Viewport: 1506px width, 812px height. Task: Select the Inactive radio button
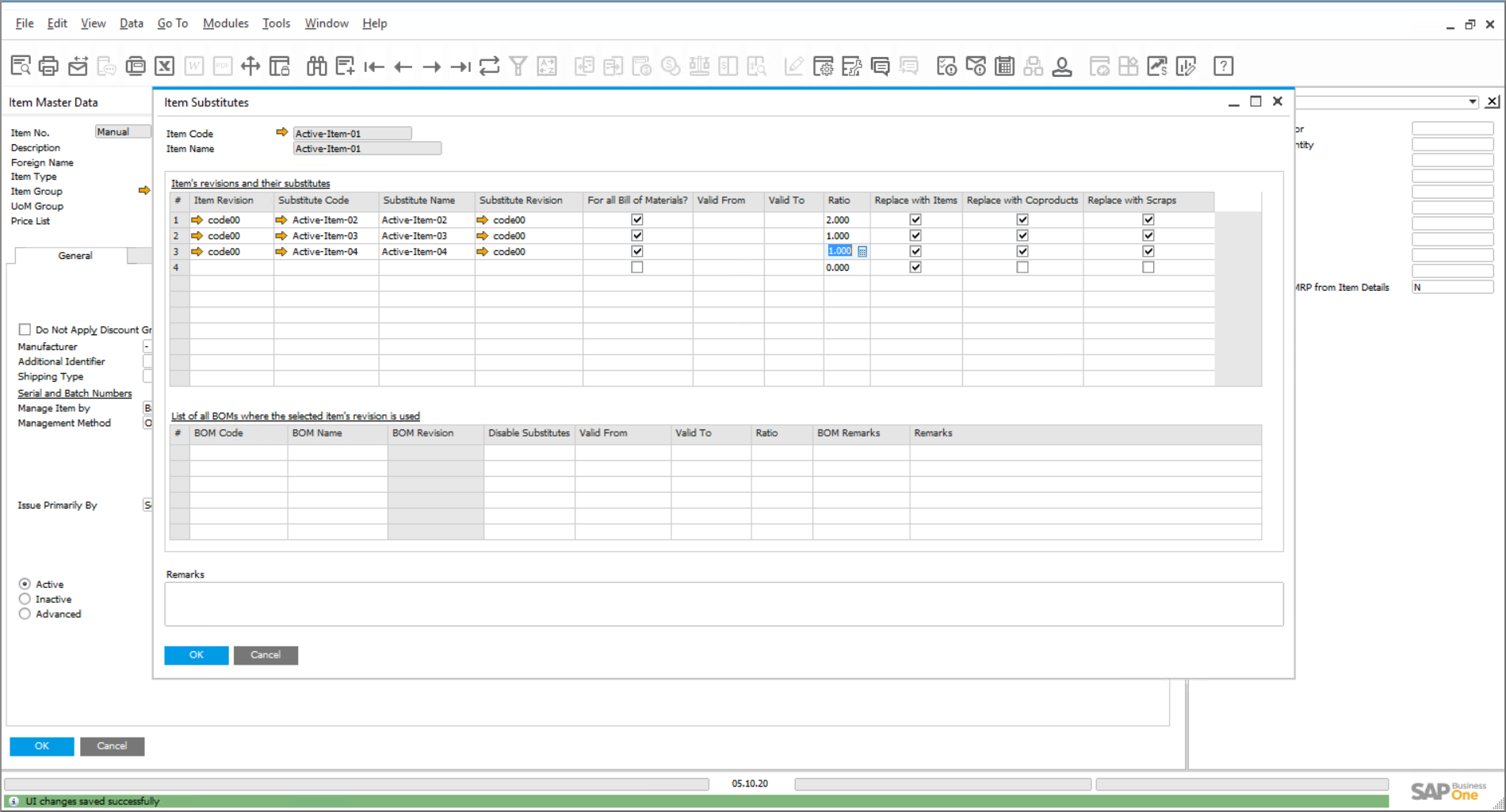coord(25,599)
